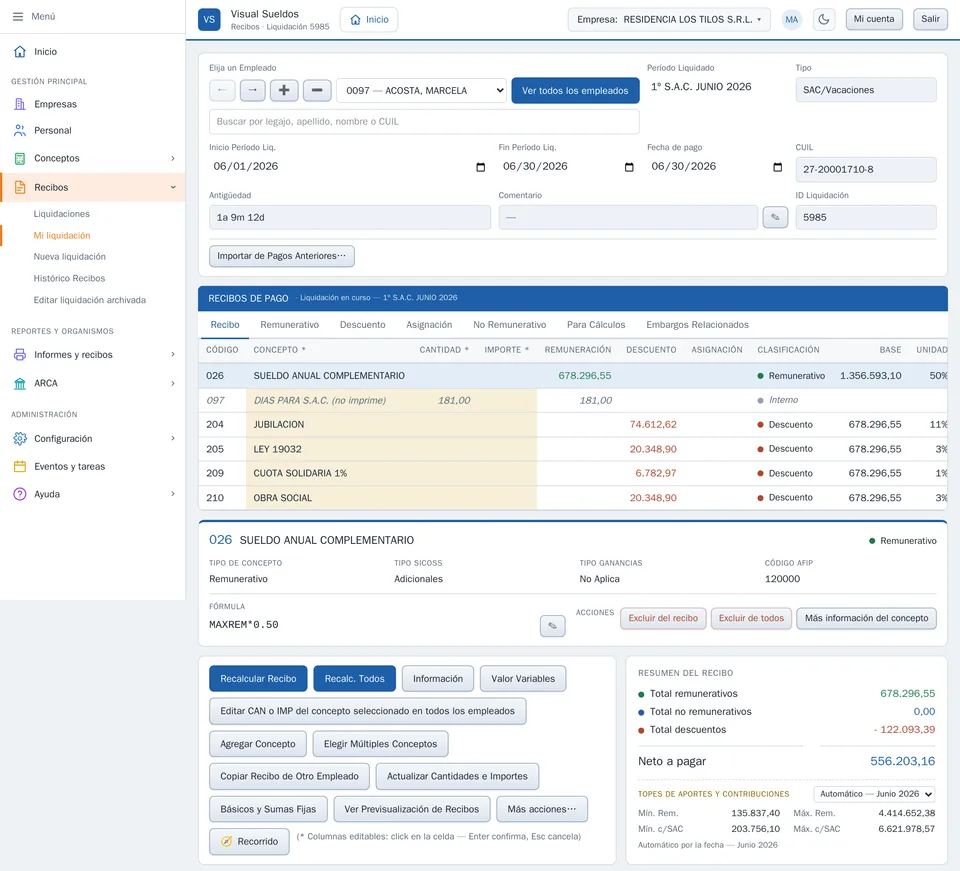This screenshot has height=871, width=960.
Task: Open the Automático — Junio 2026 dropdown
Action: click(874, 794)
